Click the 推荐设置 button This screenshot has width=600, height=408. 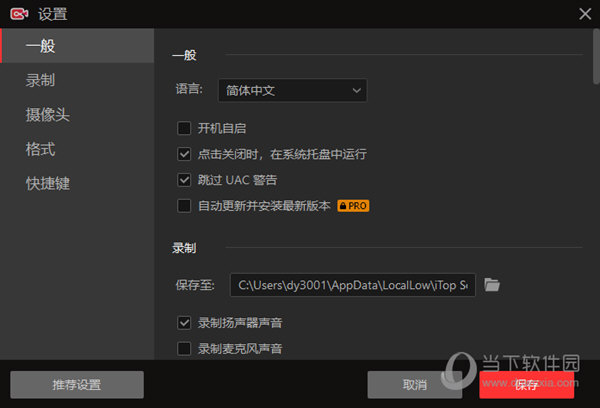pyautogui.click(x=77, y=385)
